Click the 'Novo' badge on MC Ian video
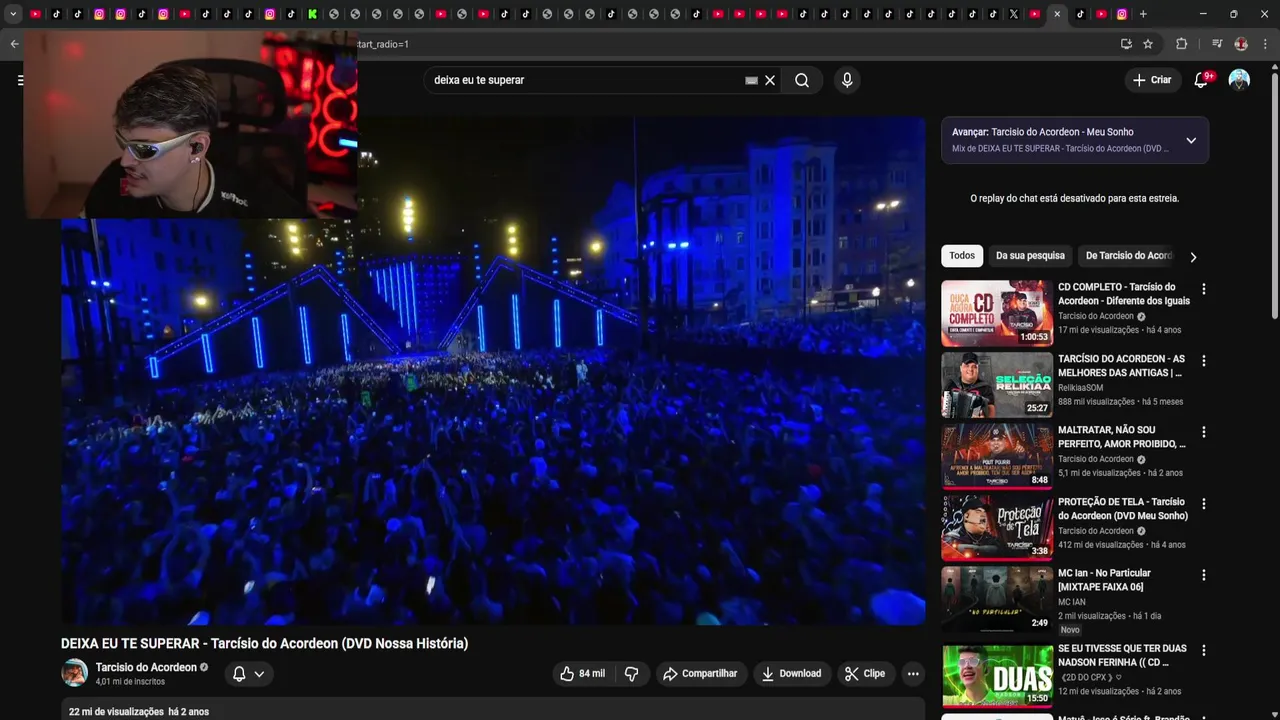The height and width of the screenshot is (720, 1280). click(1070, 630)
